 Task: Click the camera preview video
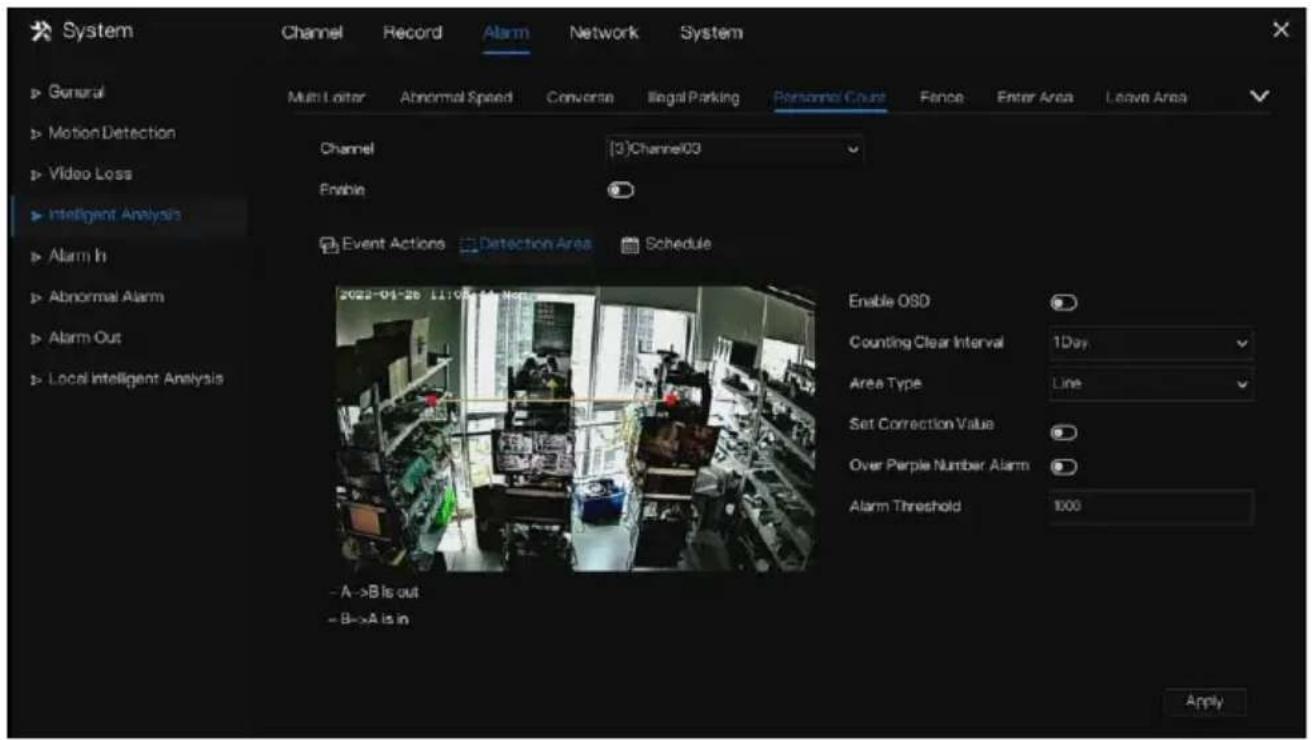pyautogui.click(x=575, y=429)
